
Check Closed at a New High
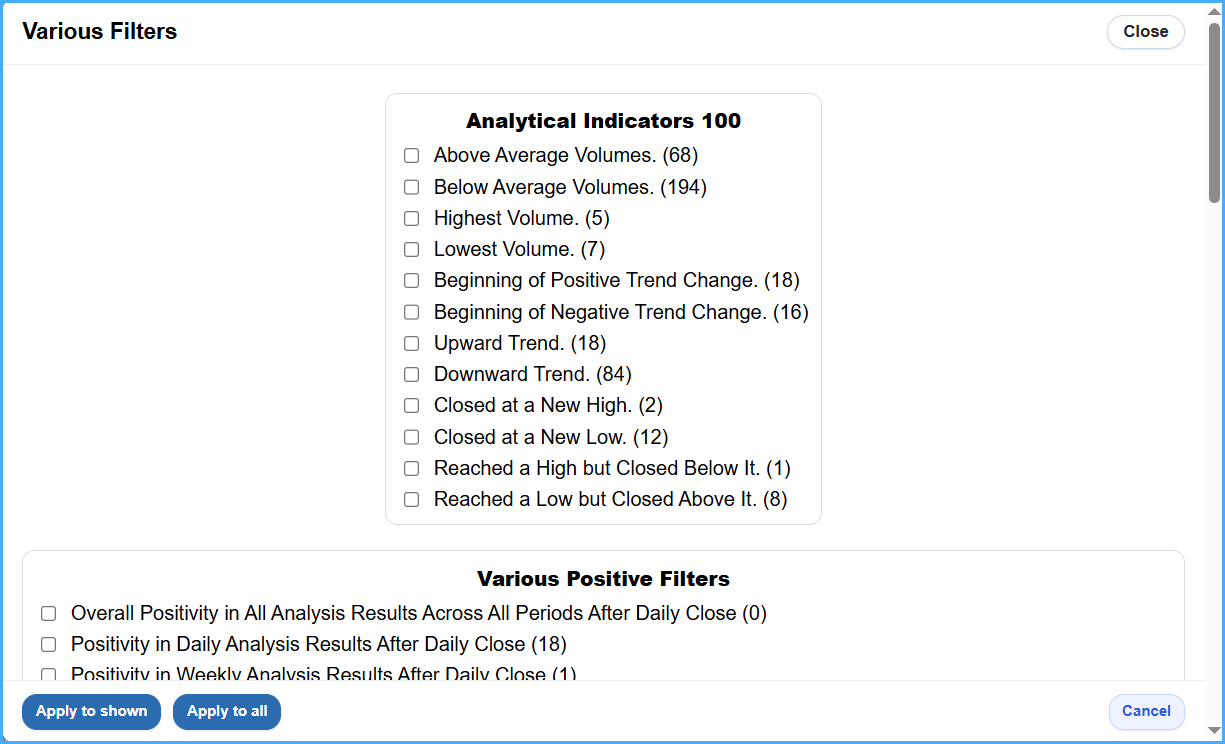(411, 406)
